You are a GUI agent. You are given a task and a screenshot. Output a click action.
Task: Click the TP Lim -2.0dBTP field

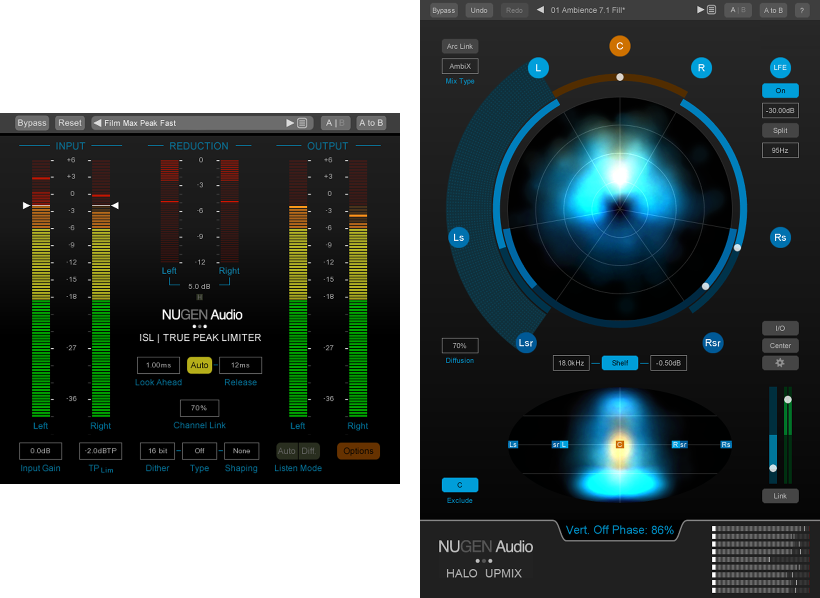click(100, 451)
